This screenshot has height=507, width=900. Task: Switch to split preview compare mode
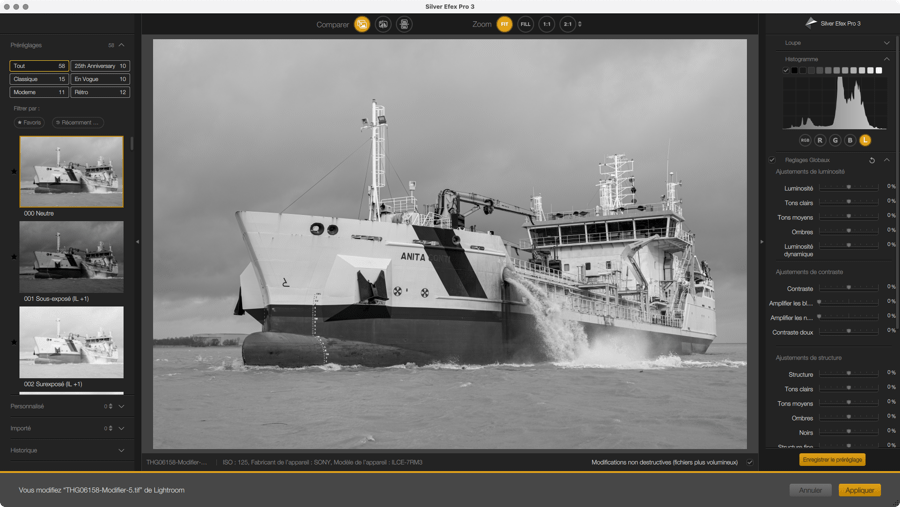[x=383, y=24]
